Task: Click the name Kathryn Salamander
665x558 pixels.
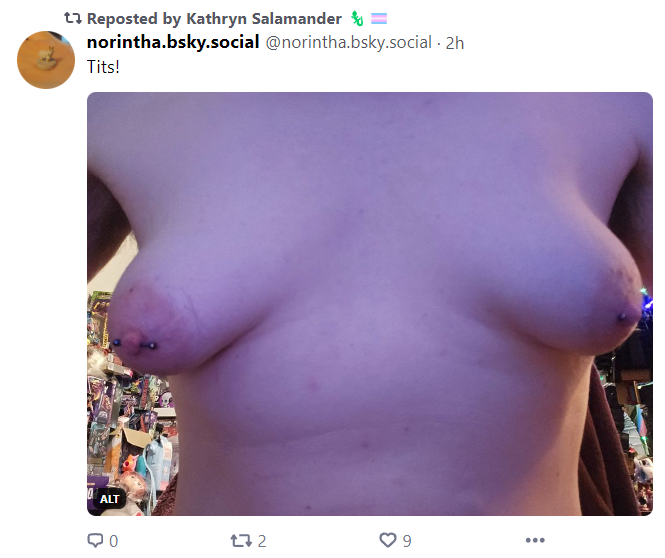Action: [x=264, y=19]
